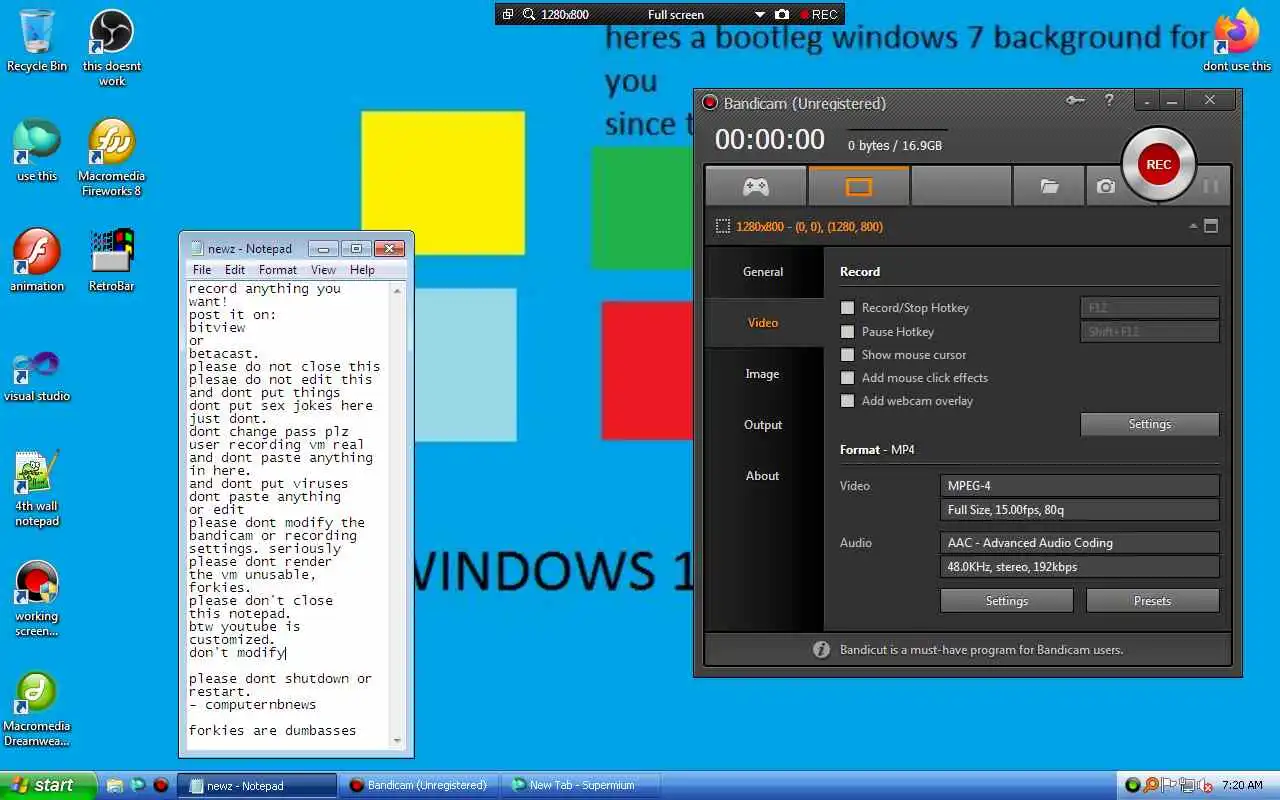The height and width of the screenshot is (800, 1280).
Task: Click the MPEG-4 video codec field
Action: 1080,486
